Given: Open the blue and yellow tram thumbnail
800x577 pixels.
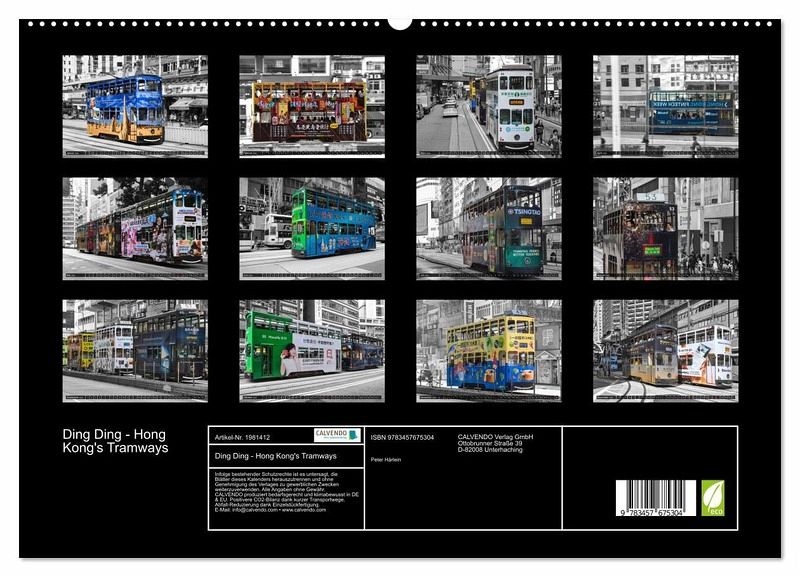Looking at the screenshot, I should (x=135, y=106).
